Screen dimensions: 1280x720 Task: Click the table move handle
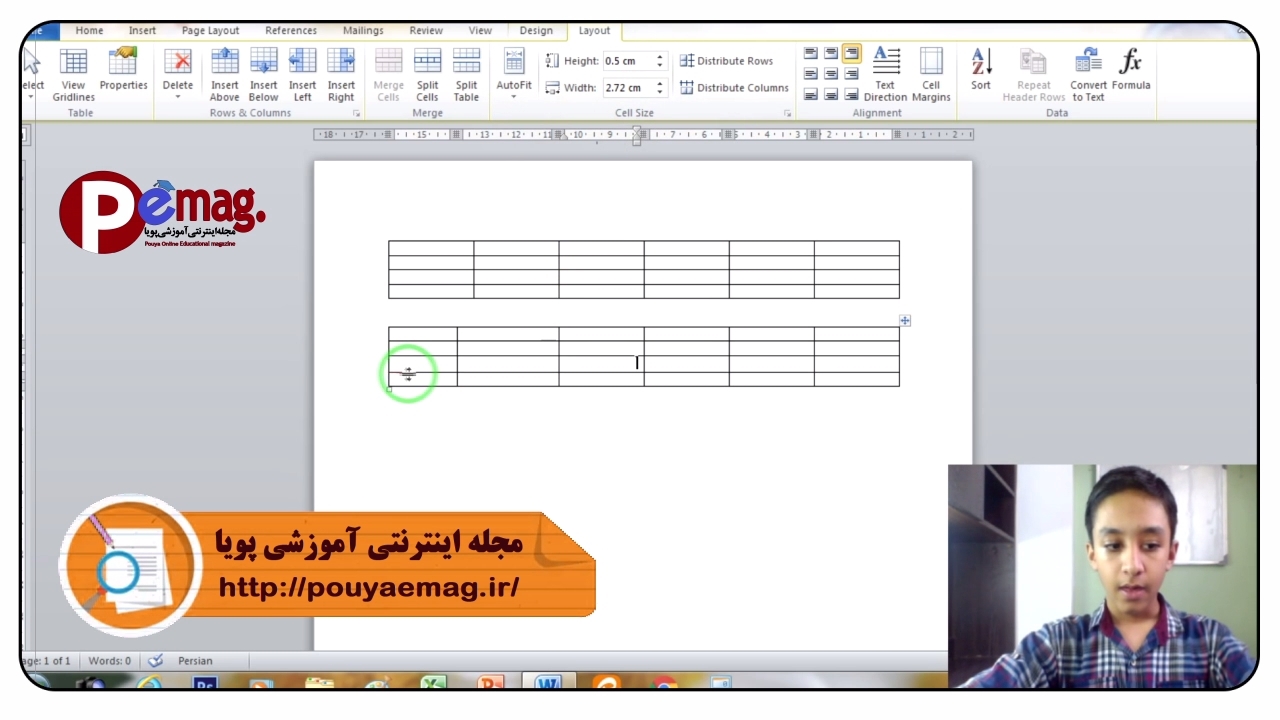(905, 321)
